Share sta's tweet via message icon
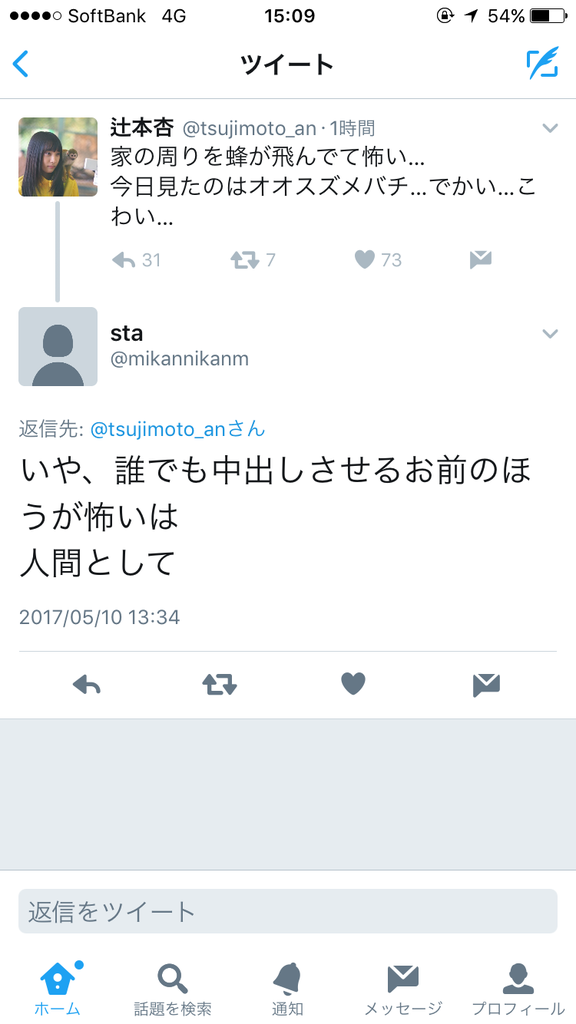This screenshot has height=1024, width=576. (487, 684)
